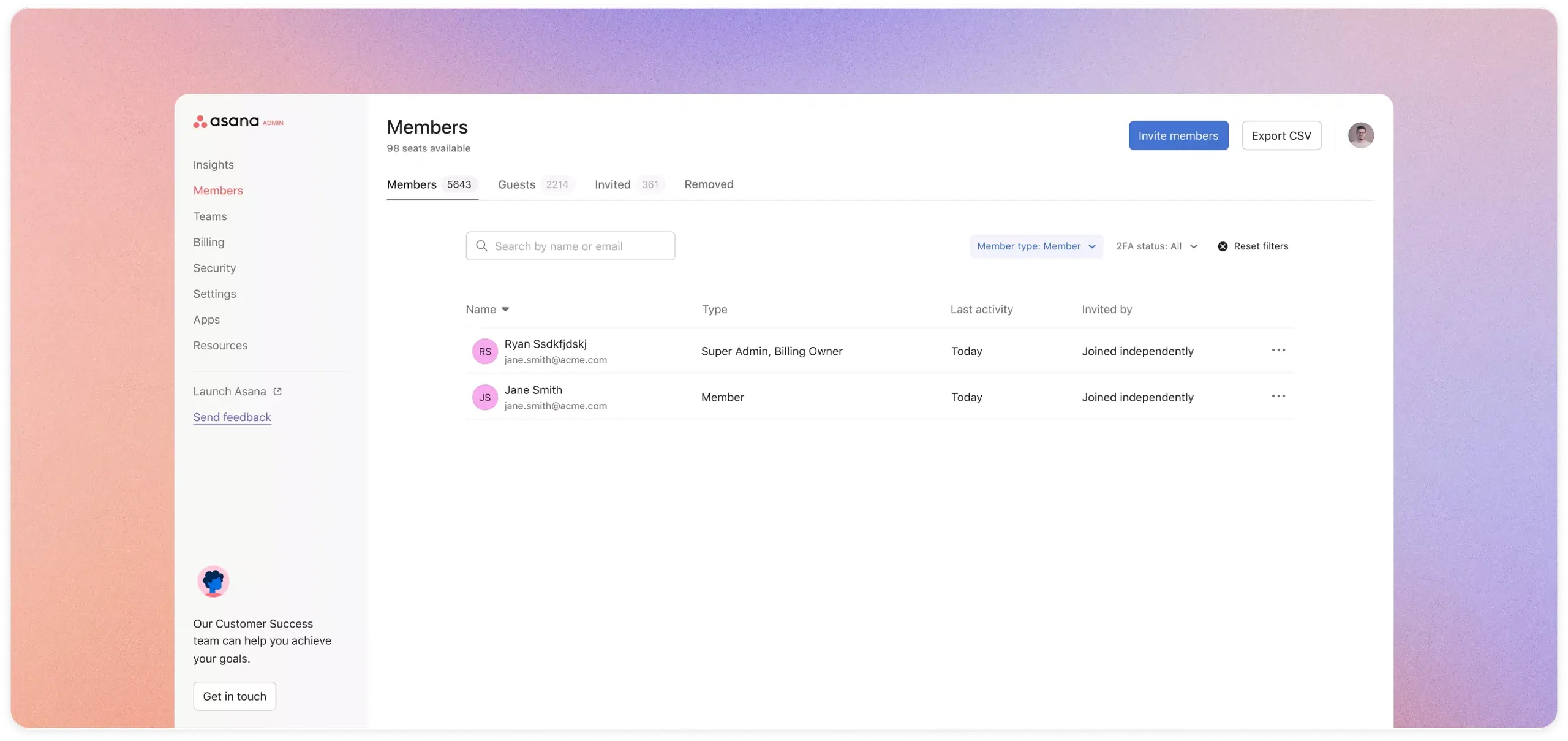This screenshot has width=1568, height=741.
Task: Click the customer success avatar icon
Action: 213,581
